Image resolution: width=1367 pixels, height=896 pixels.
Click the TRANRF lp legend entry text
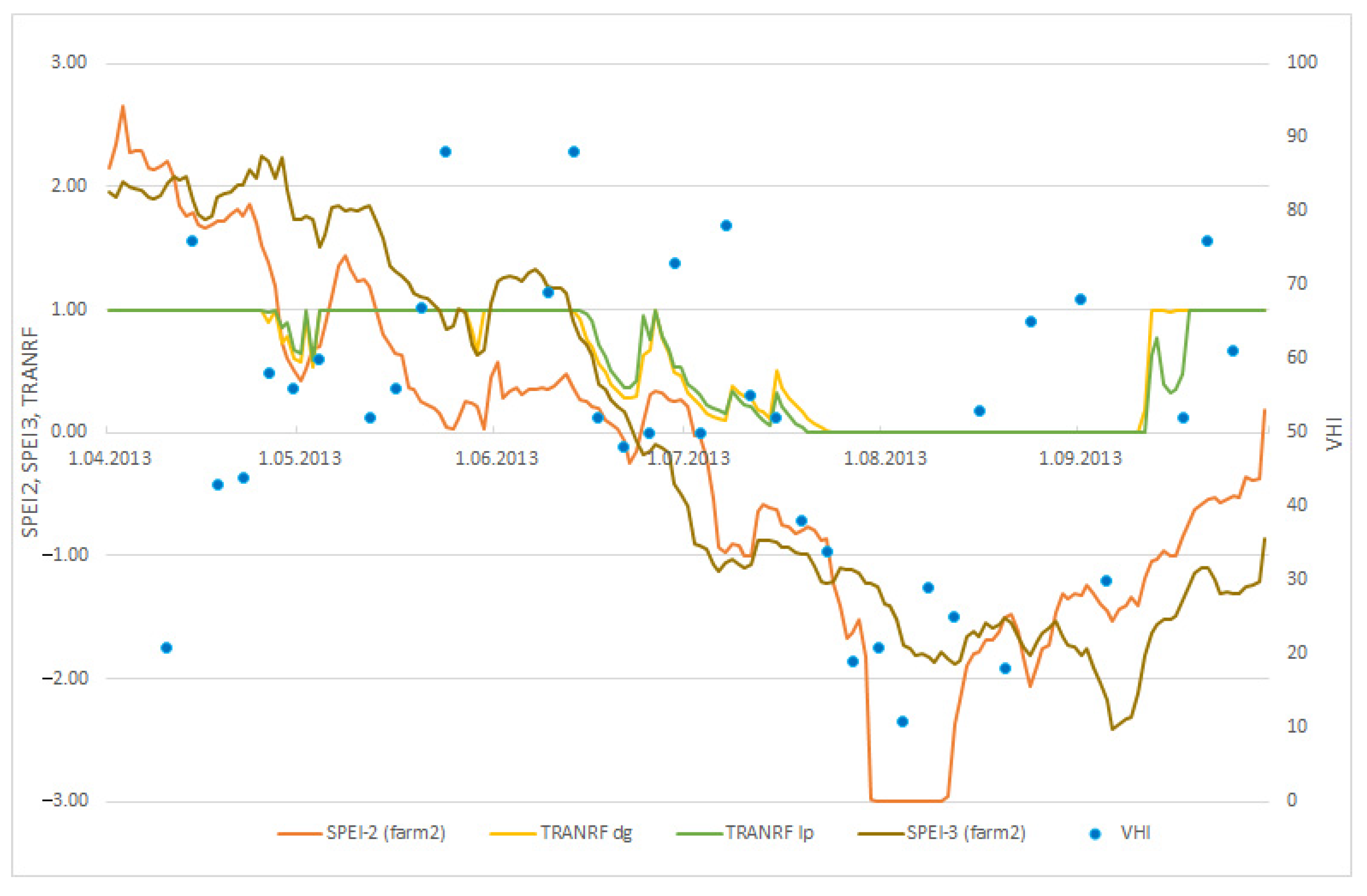click(x=769, y=832)
